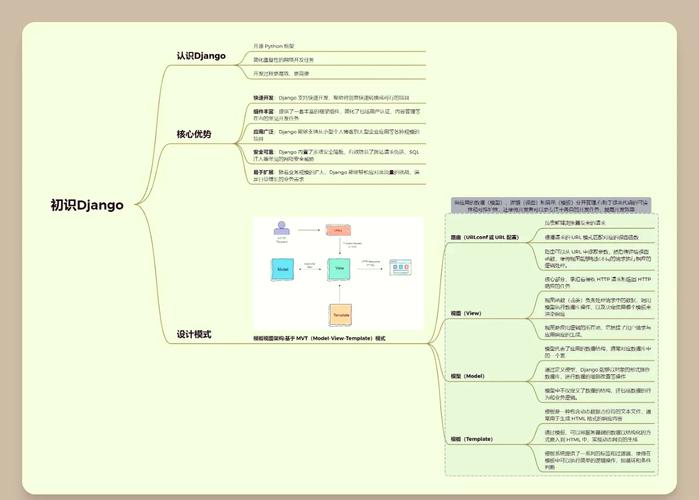Click the Django leaf under 模型 (Model)
The width and height of the screenshot is (699, 500).
[597, 373]
